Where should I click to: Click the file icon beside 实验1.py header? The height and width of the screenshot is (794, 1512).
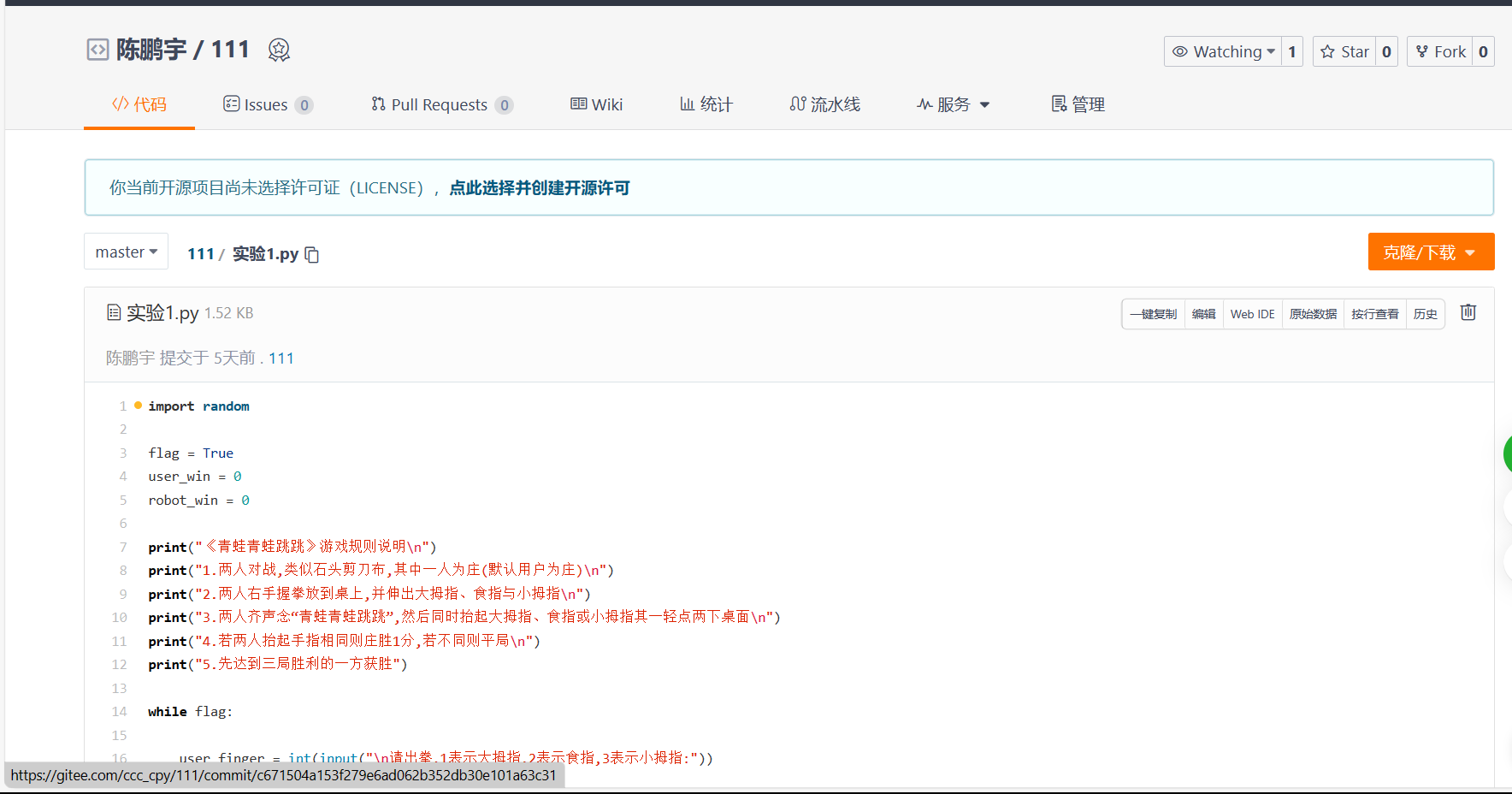114,312
